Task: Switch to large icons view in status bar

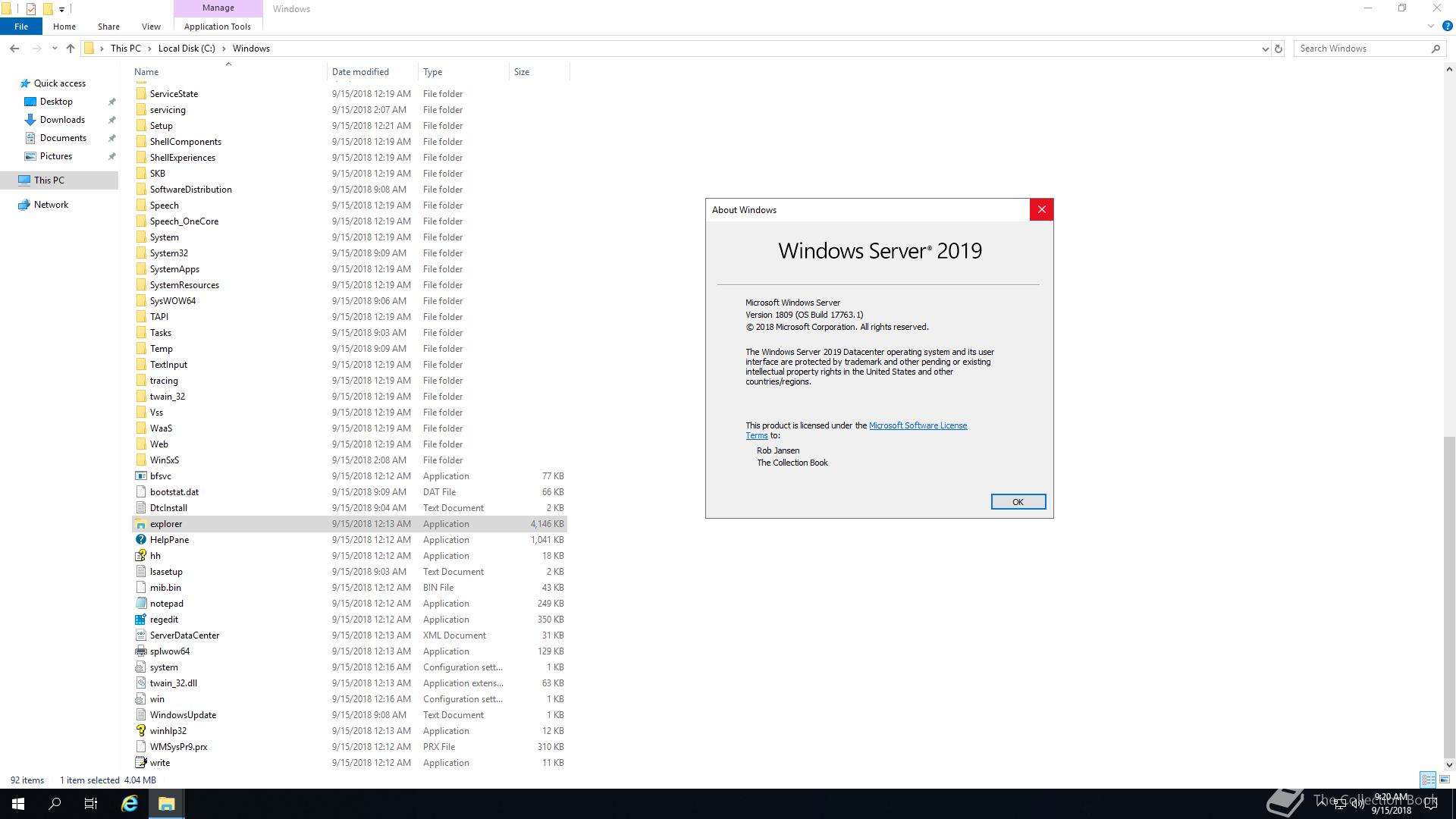Action: (x=1445, y=780)
